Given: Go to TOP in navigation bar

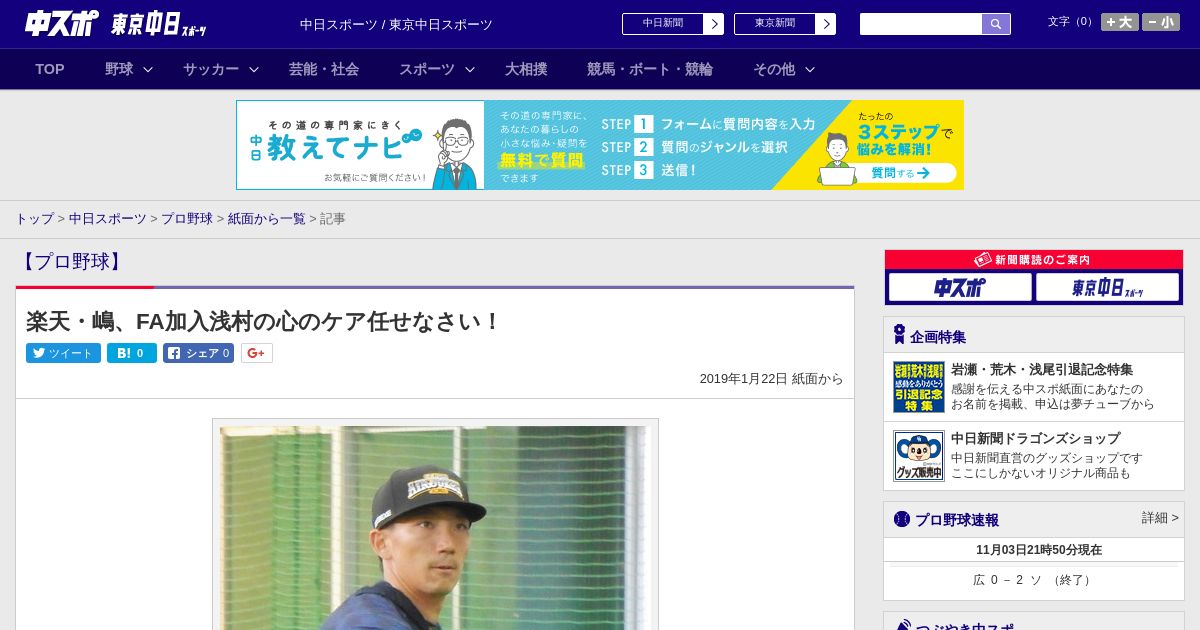Looking at the screenshot, I should click(50, 69).
